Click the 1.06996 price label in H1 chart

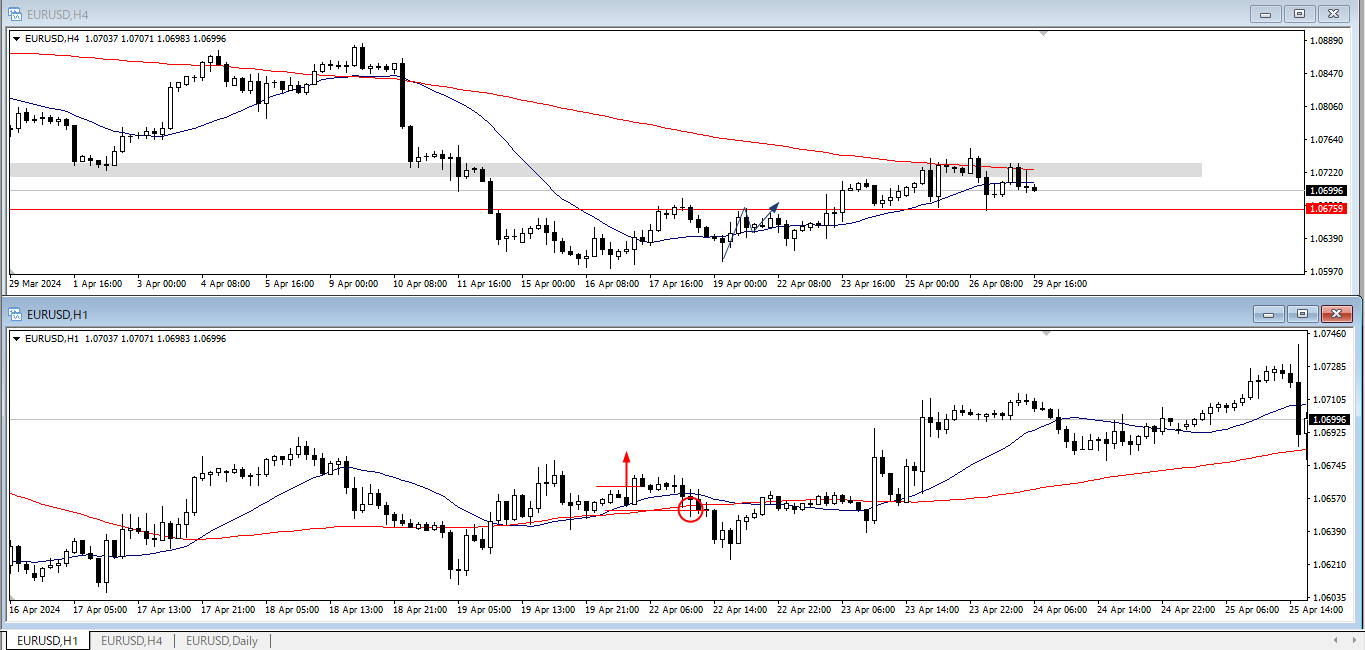coord(1329,420)
